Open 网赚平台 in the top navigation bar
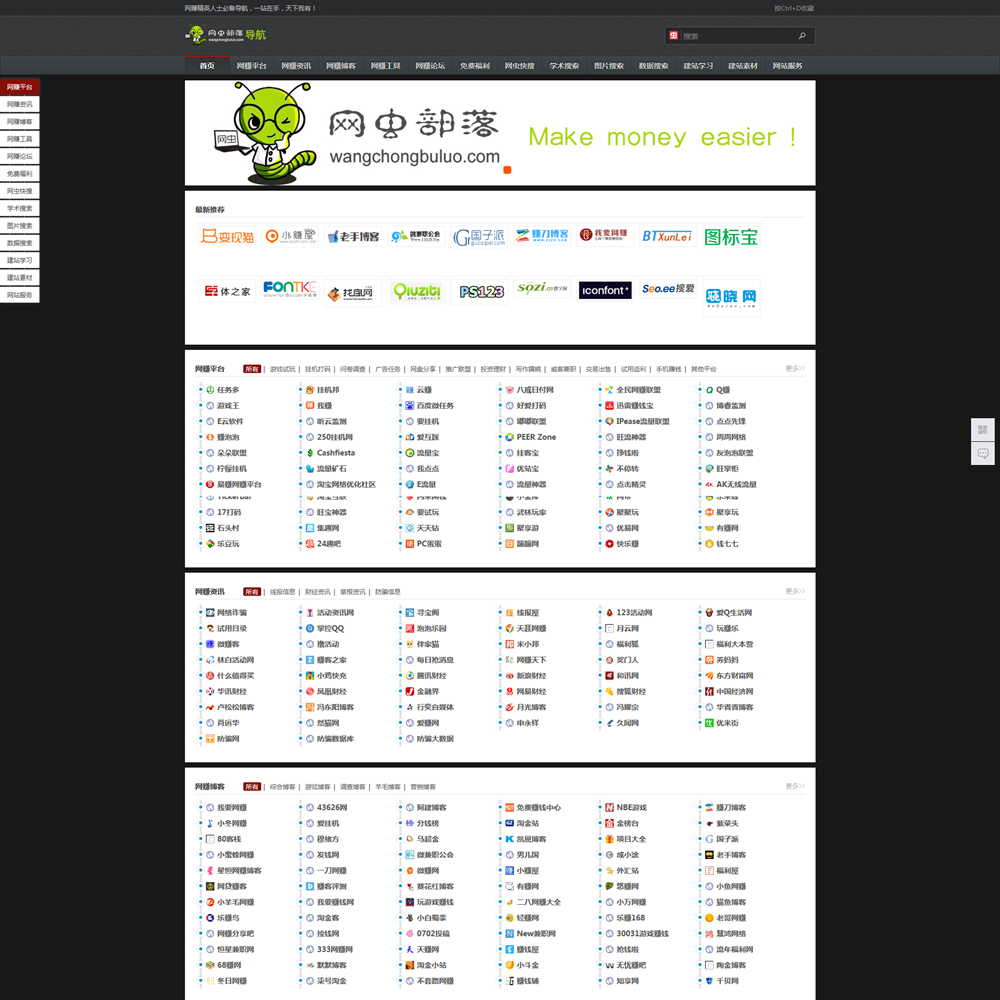 click(x=251, y=66)
